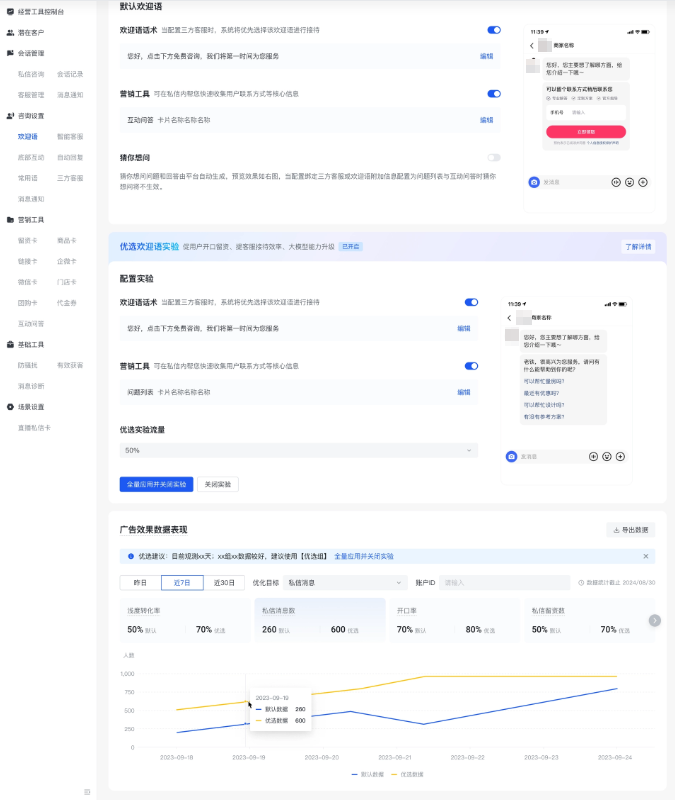Viewport: 675px width, 800px height.
Task: Tap camera icon in experiment preview
Action: point(511,457)
